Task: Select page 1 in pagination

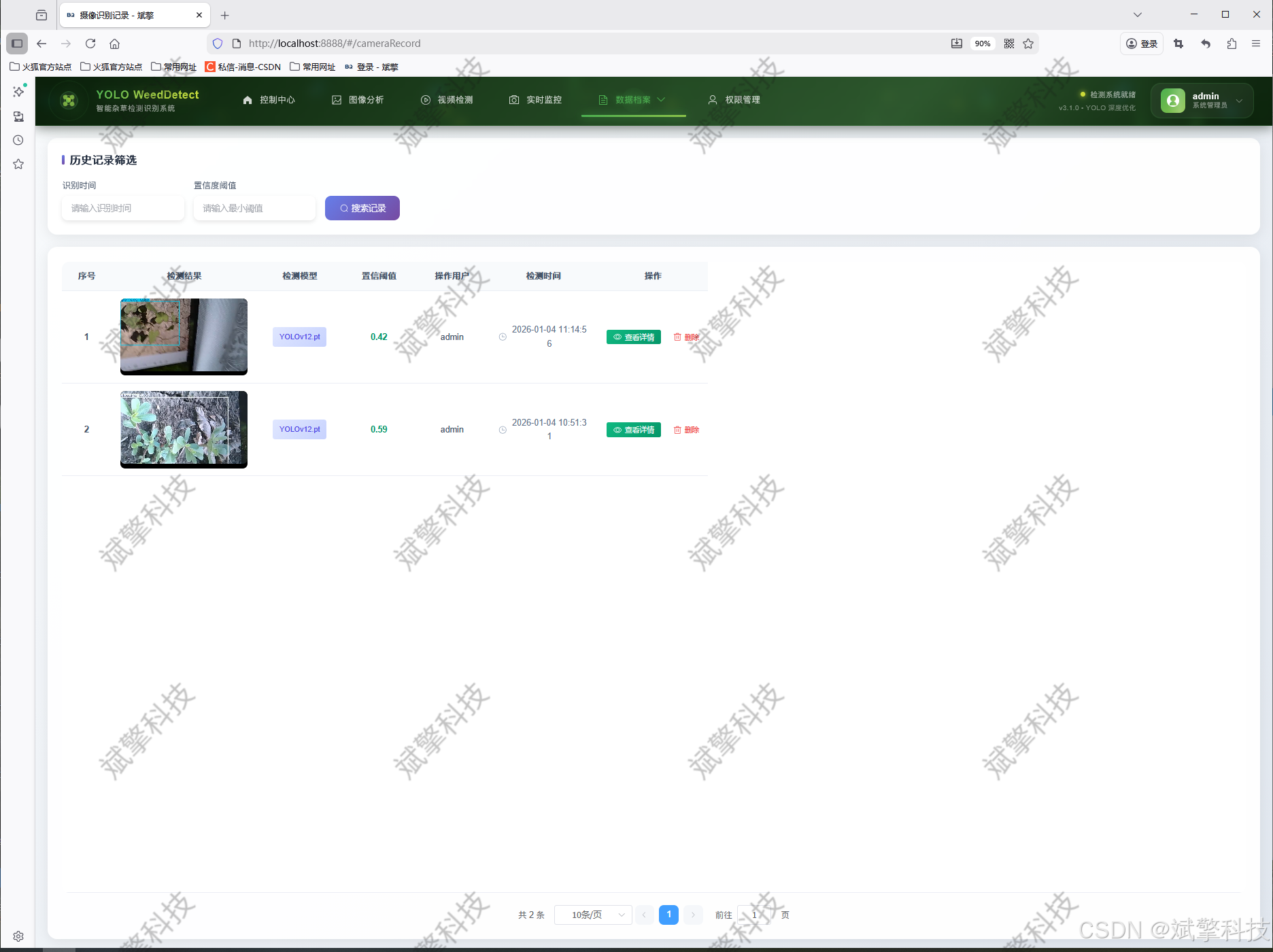Action: (x=668, y=915)
